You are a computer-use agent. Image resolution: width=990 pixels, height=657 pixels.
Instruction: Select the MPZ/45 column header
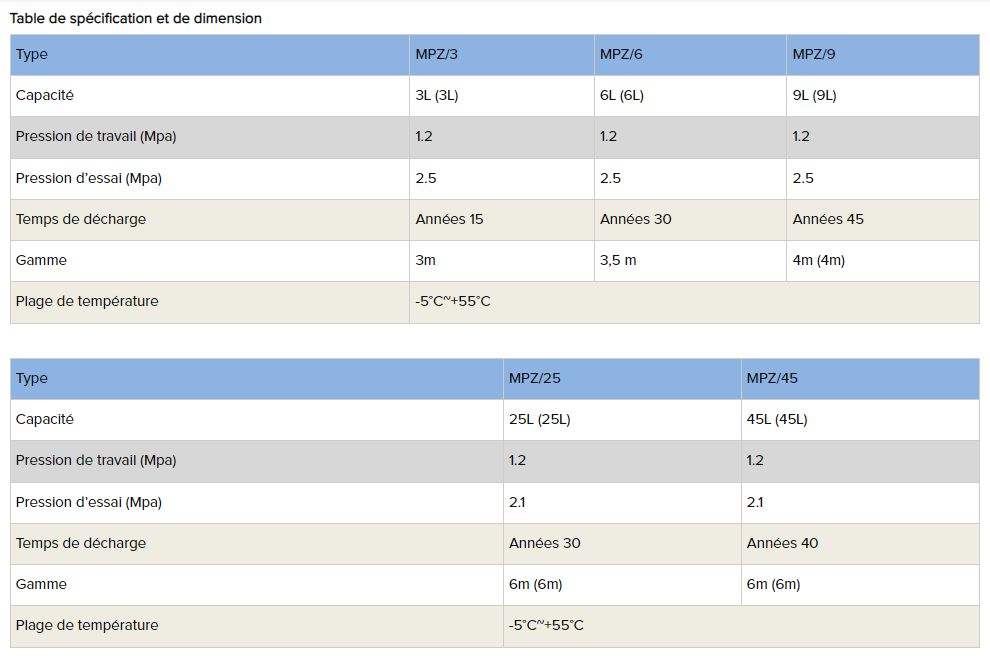tap(772, 378)
